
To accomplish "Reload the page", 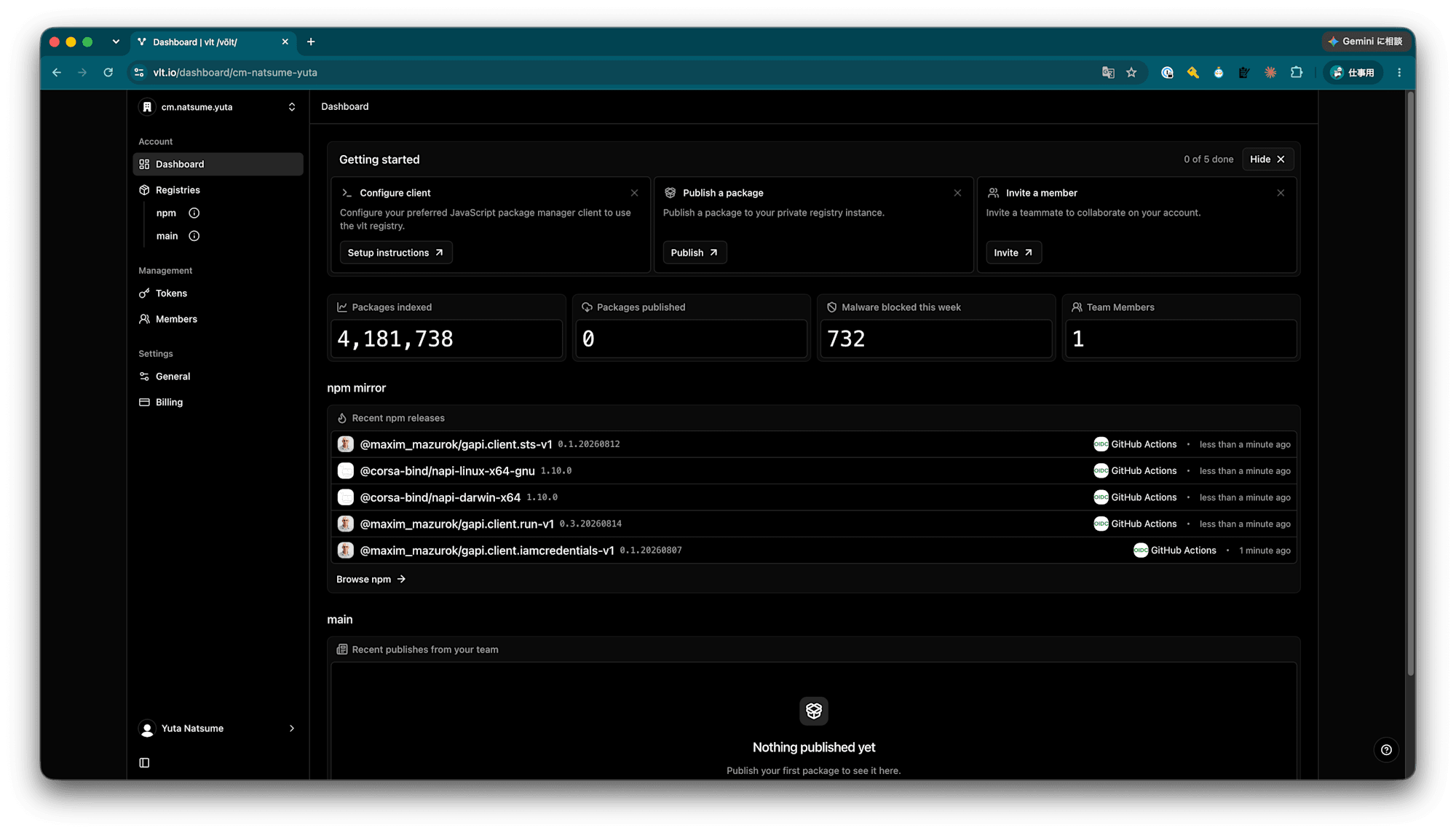I will pos(108,72).
